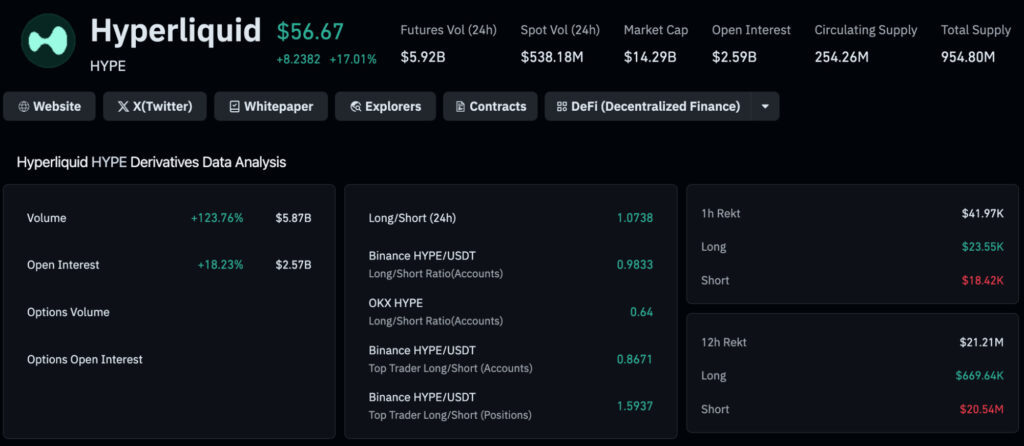
Task: Click the Whitepaper document icon
Action: (x=234, y=106)
